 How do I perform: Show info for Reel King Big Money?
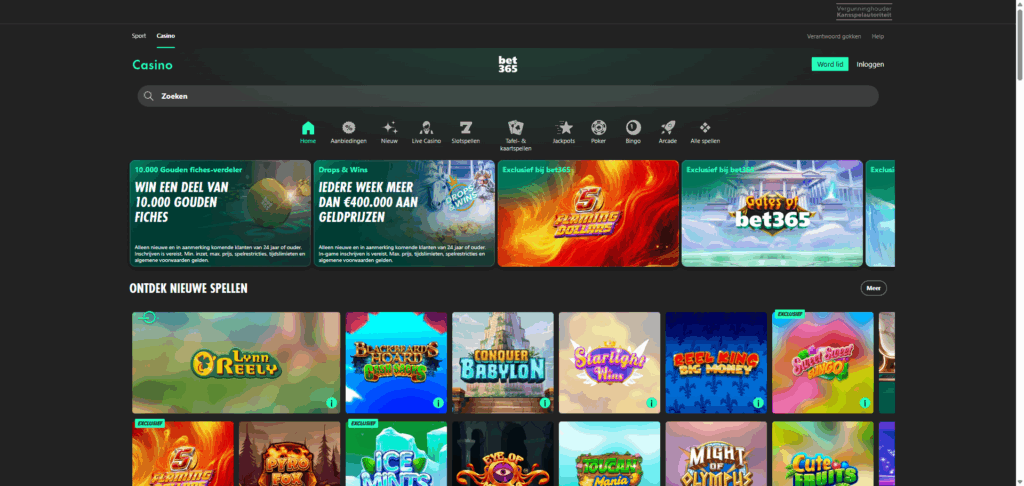coord(758,403)
